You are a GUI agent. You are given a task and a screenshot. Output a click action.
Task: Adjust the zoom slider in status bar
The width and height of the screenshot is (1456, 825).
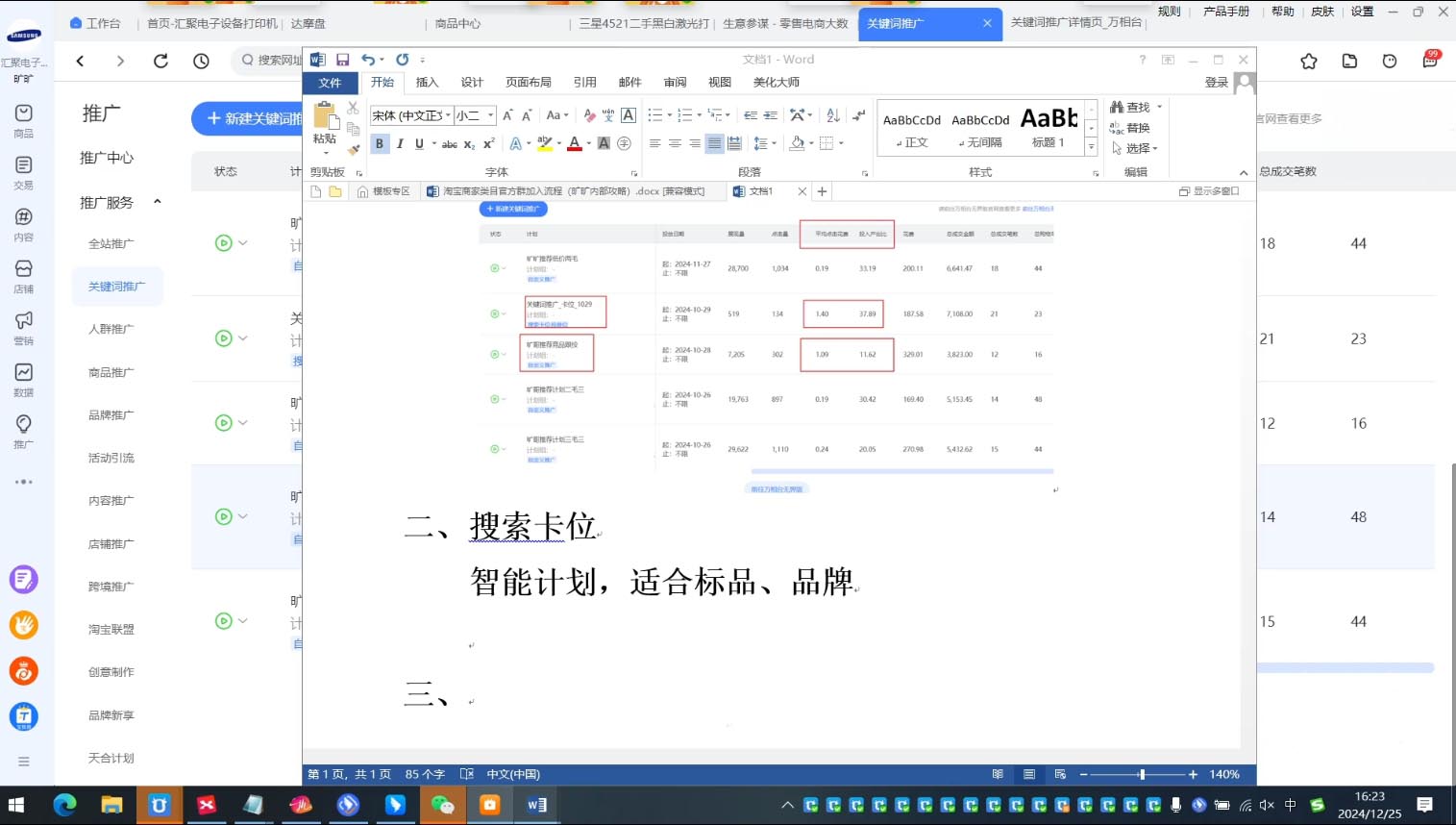(1142, 774)
